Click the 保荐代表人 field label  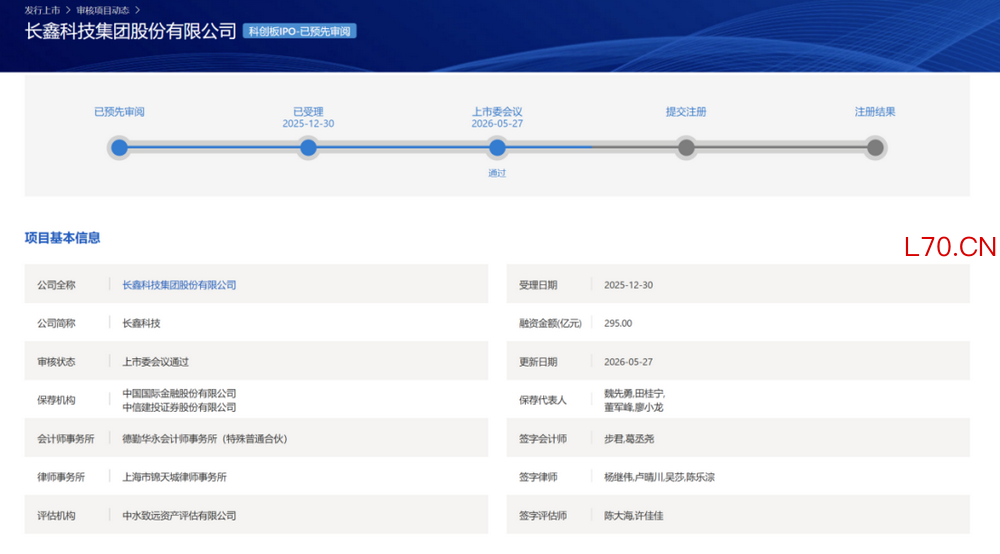[543, 400]
